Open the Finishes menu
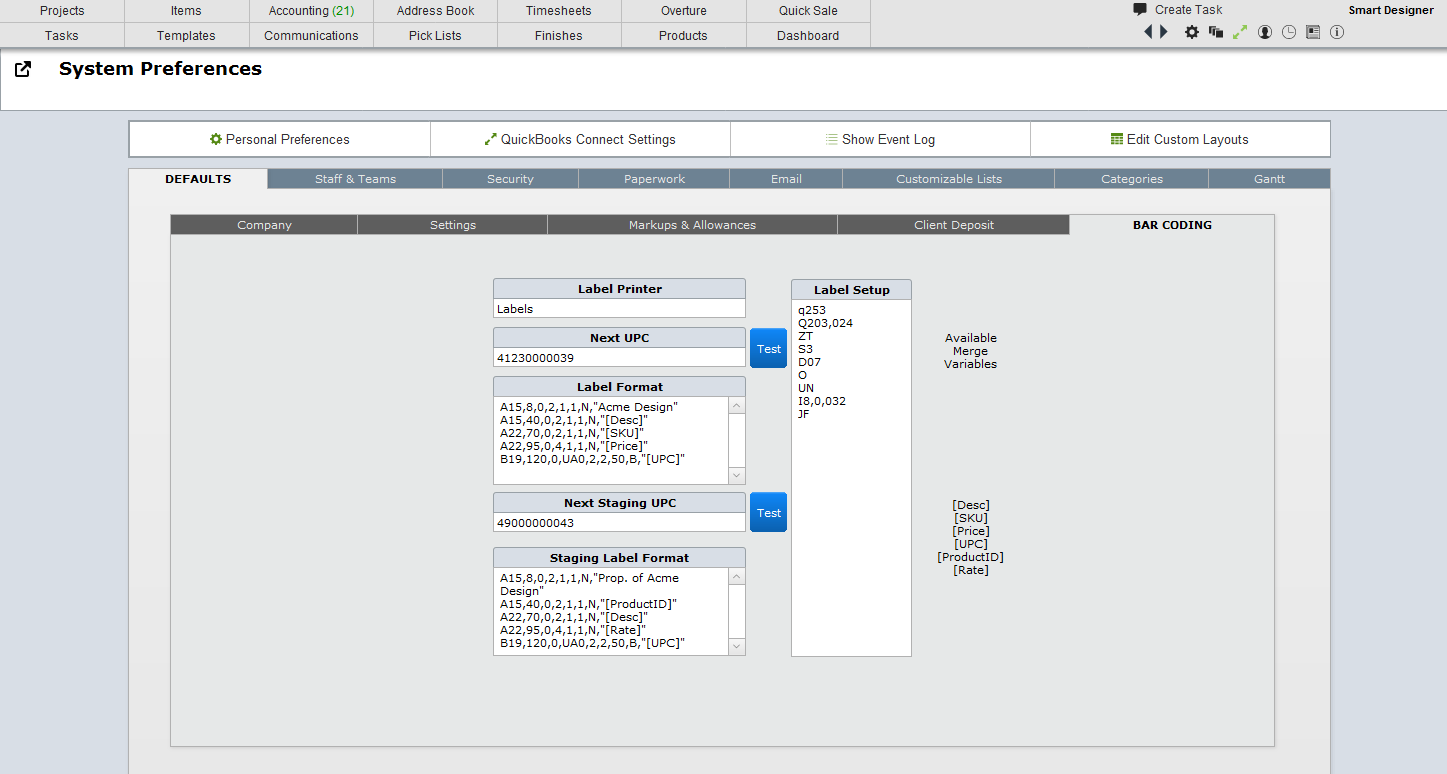Image resolution: width=1447 pixels, height=774 pixels. [x=559, y=35]
